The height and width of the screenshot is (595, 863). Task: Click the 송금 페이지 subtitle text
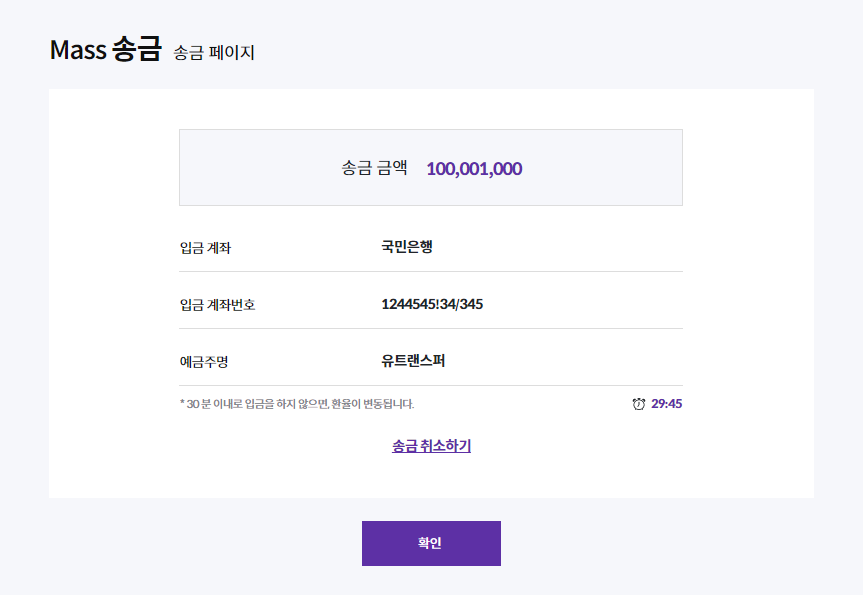214,53
